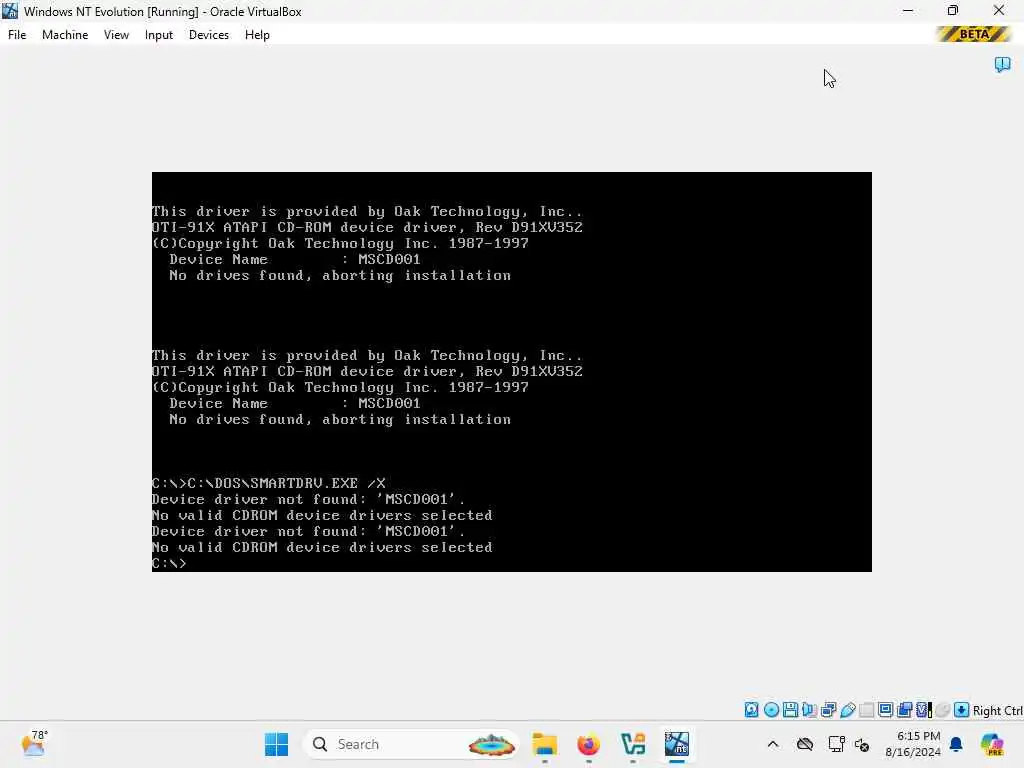Close the VirtualBox window

pyautogui.click(x=999, y=11)
